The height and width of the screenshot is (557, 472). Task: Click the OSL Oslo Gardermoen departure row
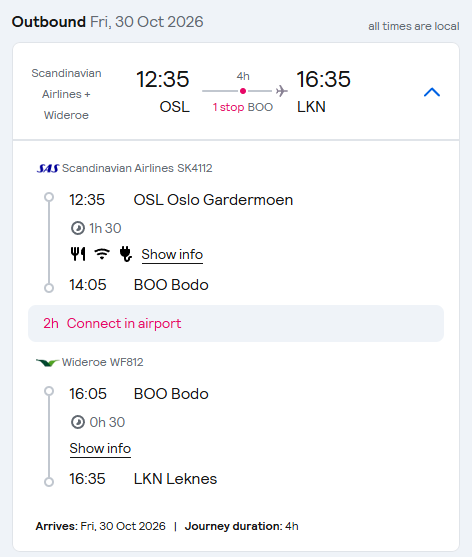coord(181,200)
